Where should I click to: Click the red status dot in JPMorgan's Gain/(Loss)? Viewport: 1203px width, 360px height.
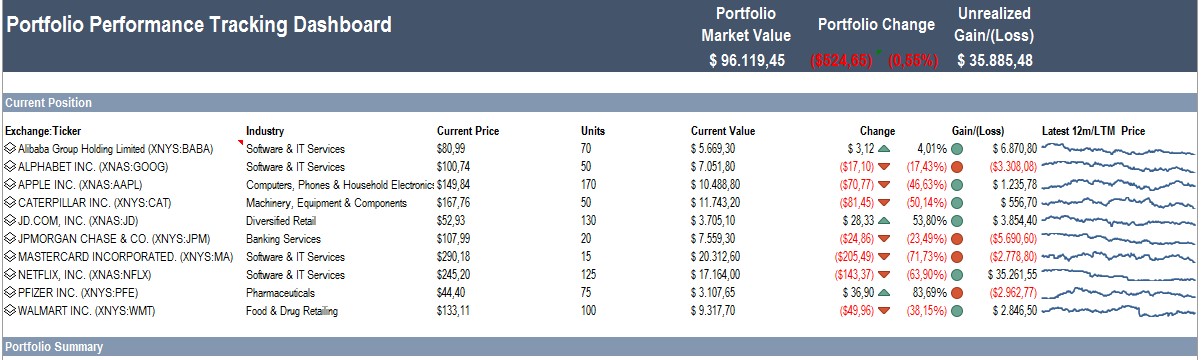(957, 239)
